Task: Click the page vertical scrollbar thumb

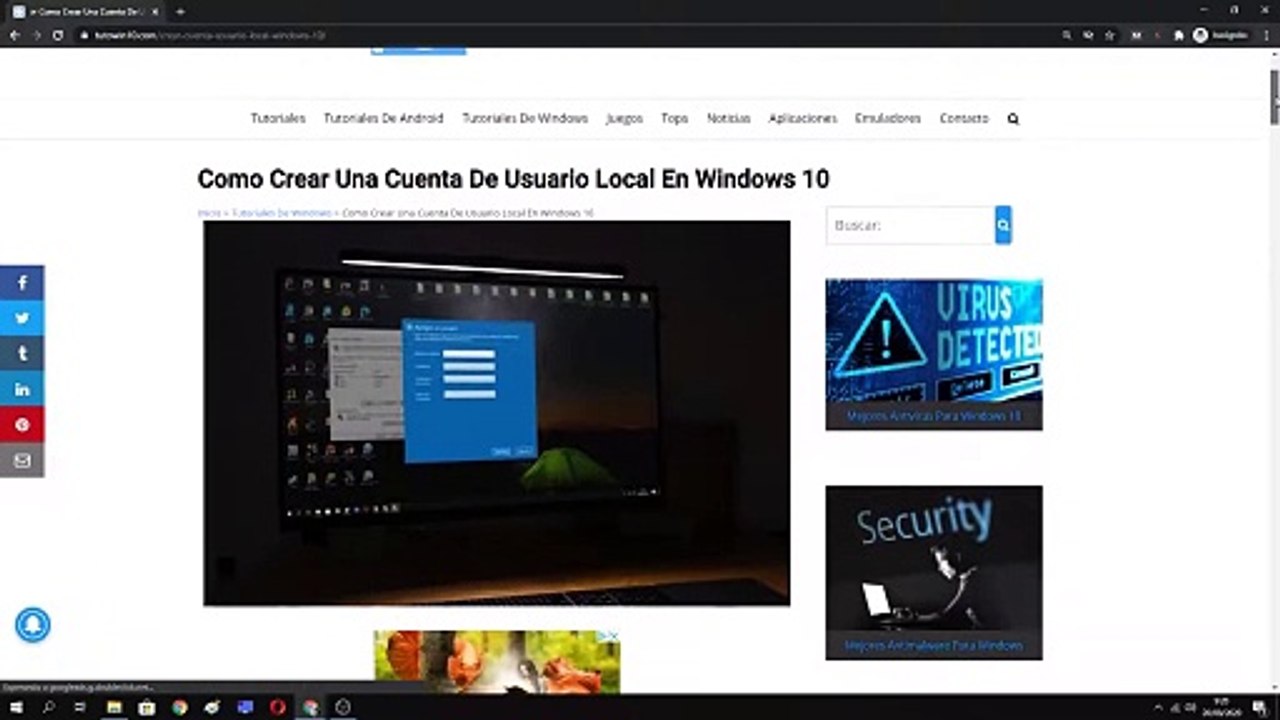Action: click(1274, 97)
